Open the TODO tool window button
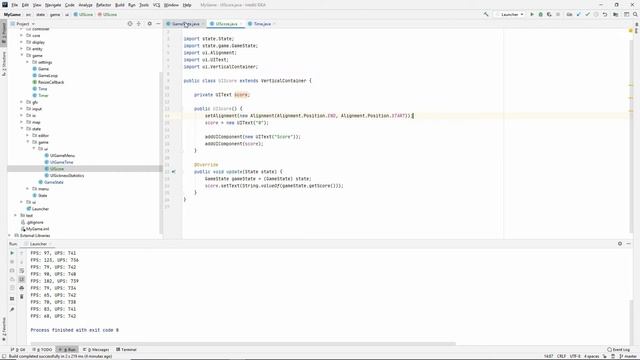This screenshot has width=640, height=360. click(42, 349)
